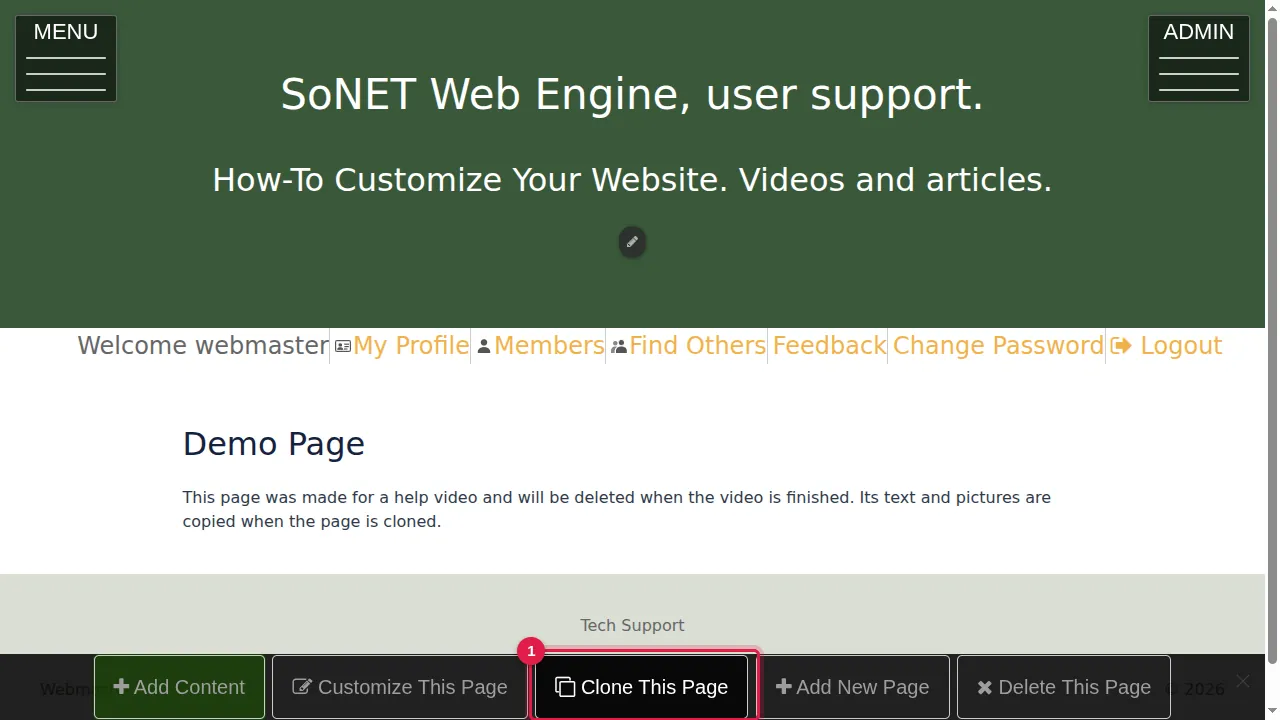Image resolution: width=1280 pixels, height=720 pixels.
Task: Click Add New Page button
Action: (x=853, y=687)
